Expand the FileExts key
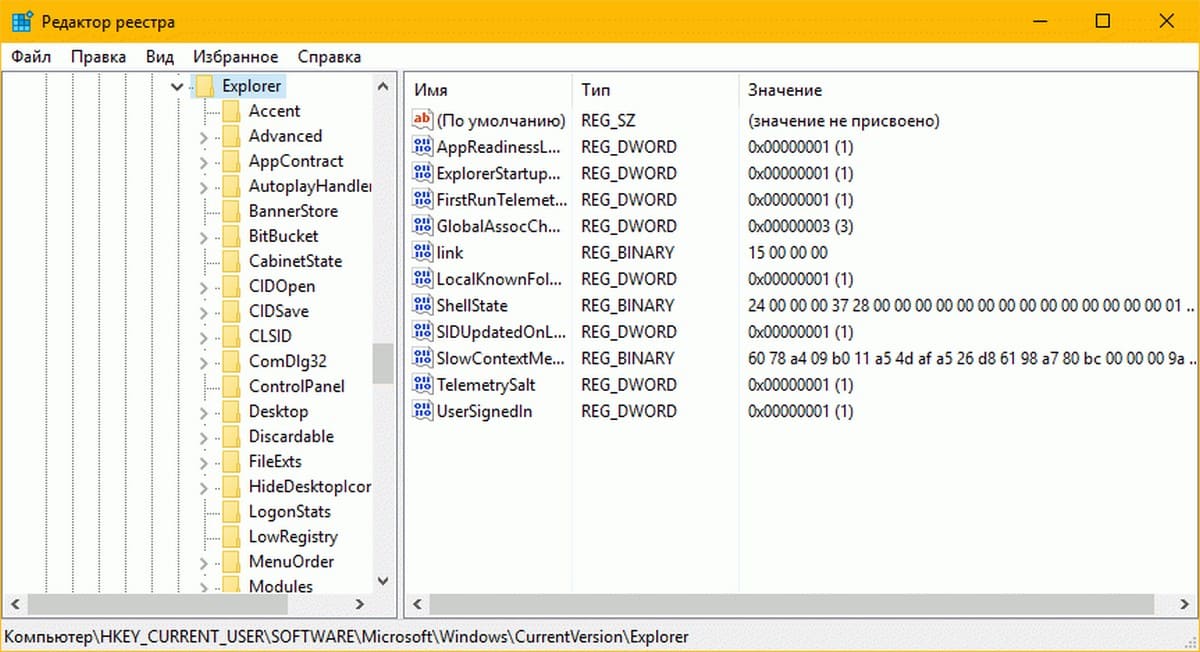The height and width of the screenshot is (652, 1200). tap(203, 462)
